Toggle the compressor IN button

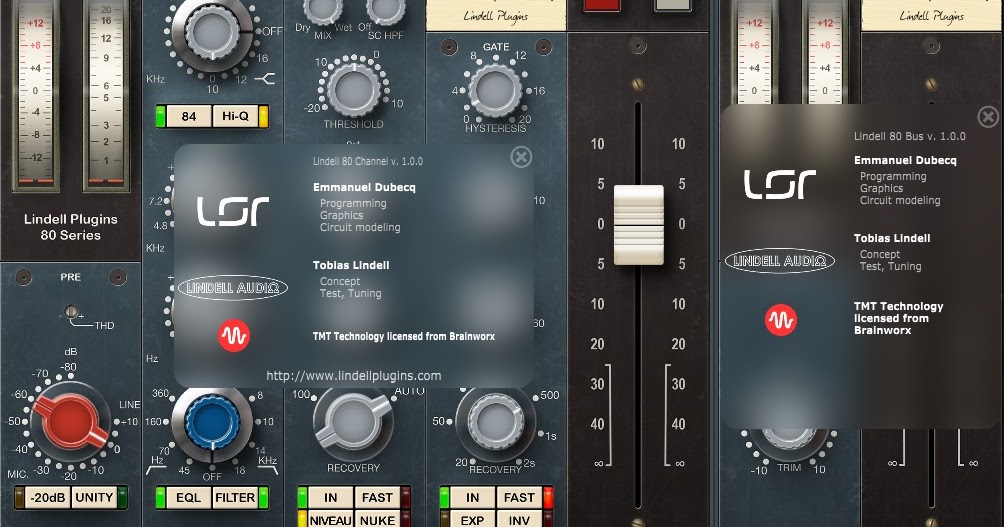330,498
